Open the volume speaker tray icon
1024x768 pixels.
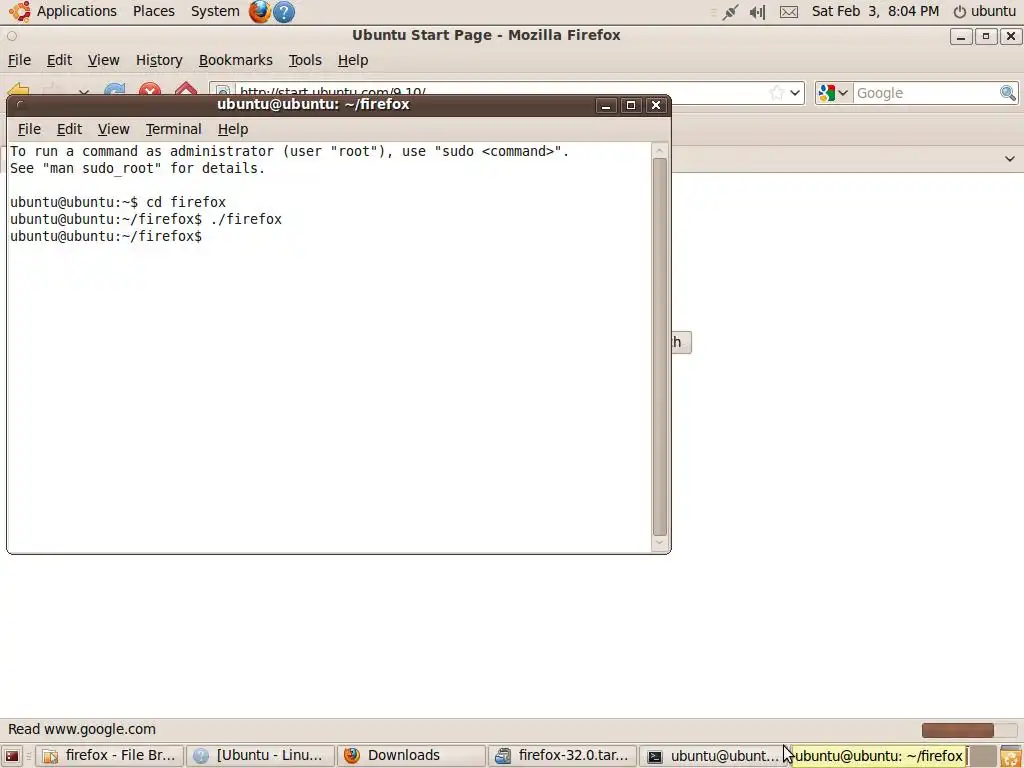(758, 12)
